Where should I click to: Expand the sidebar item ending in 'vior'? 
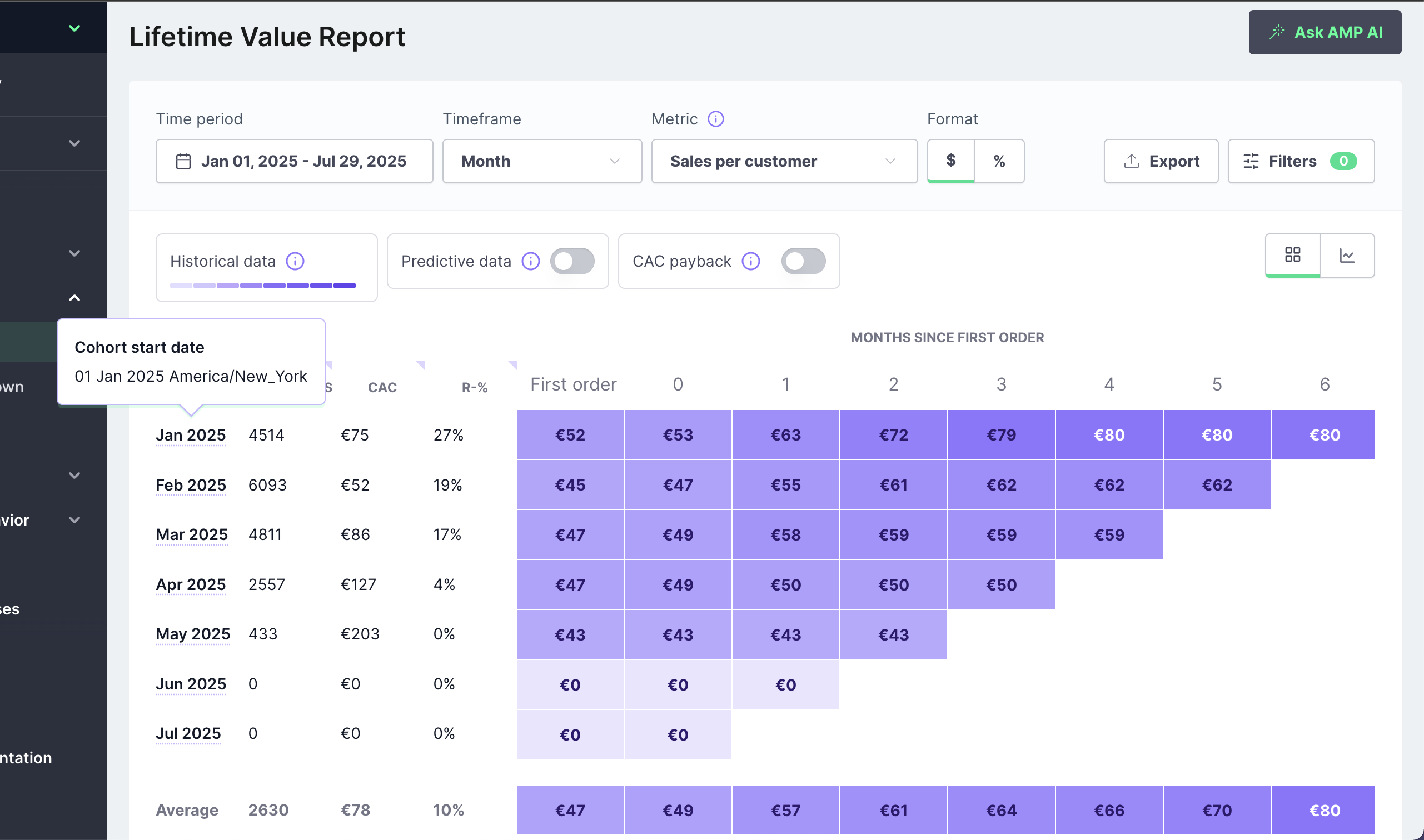[x=74, y=519]
